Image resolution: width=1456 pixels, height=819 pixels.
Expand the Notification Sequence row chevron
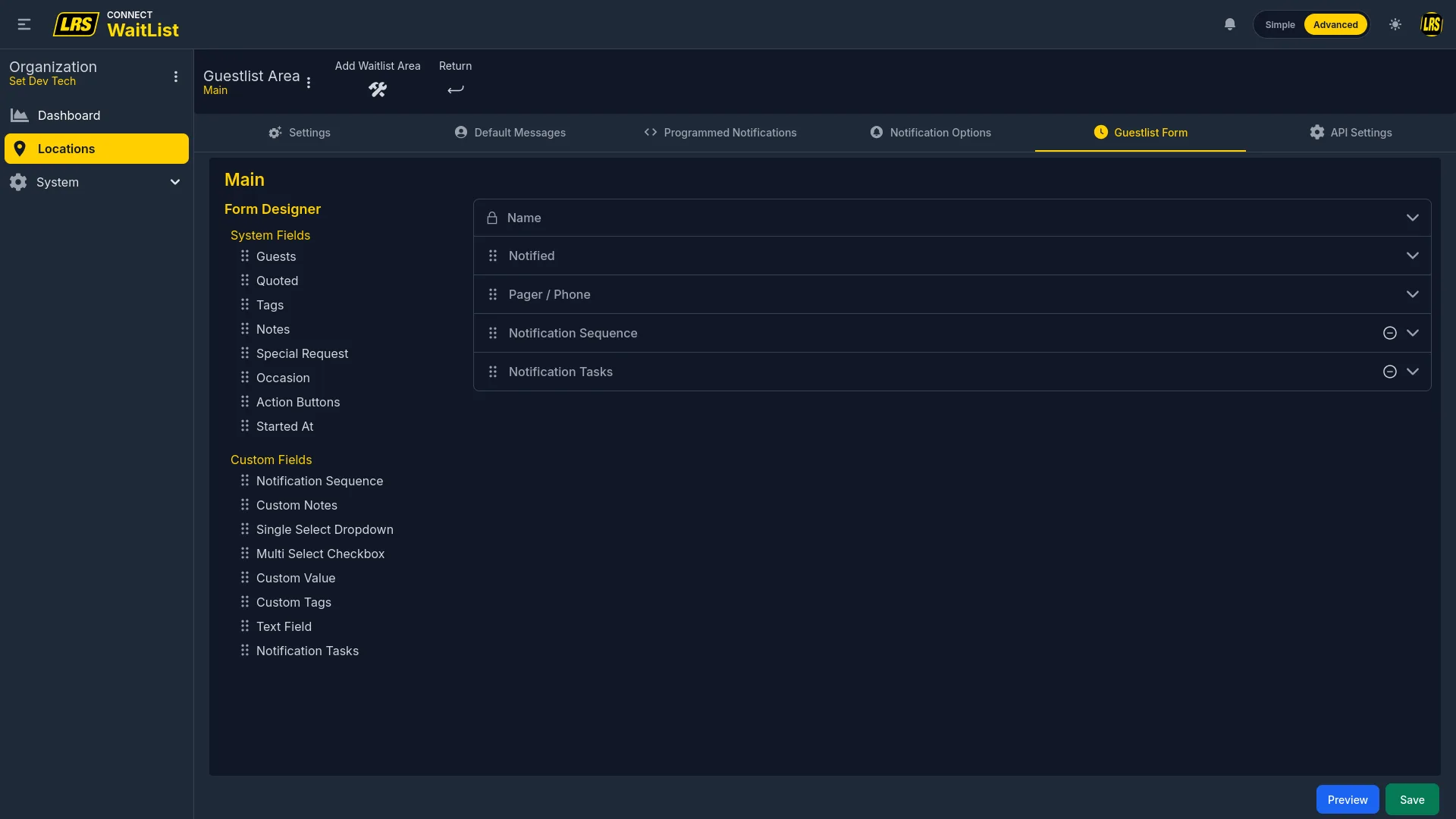[x=1413, y=333]
